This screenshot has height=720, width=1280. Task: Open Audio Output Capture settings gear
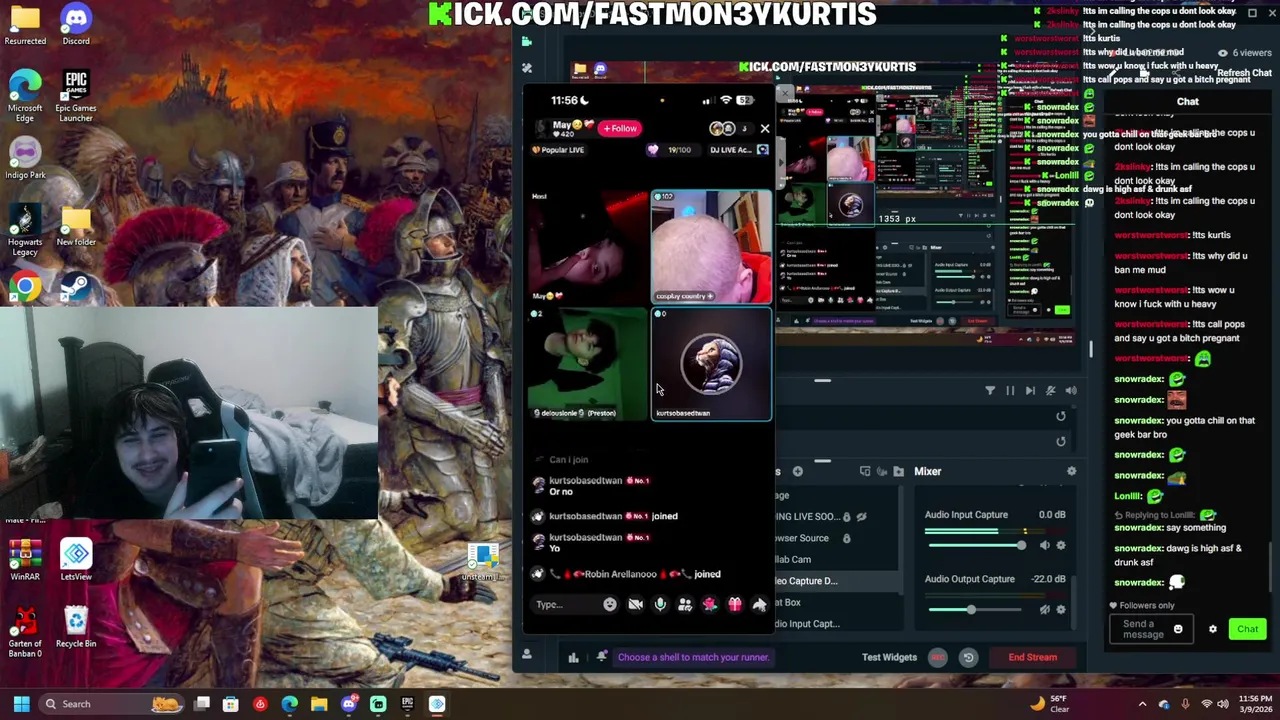click(x=1061, y=609)
